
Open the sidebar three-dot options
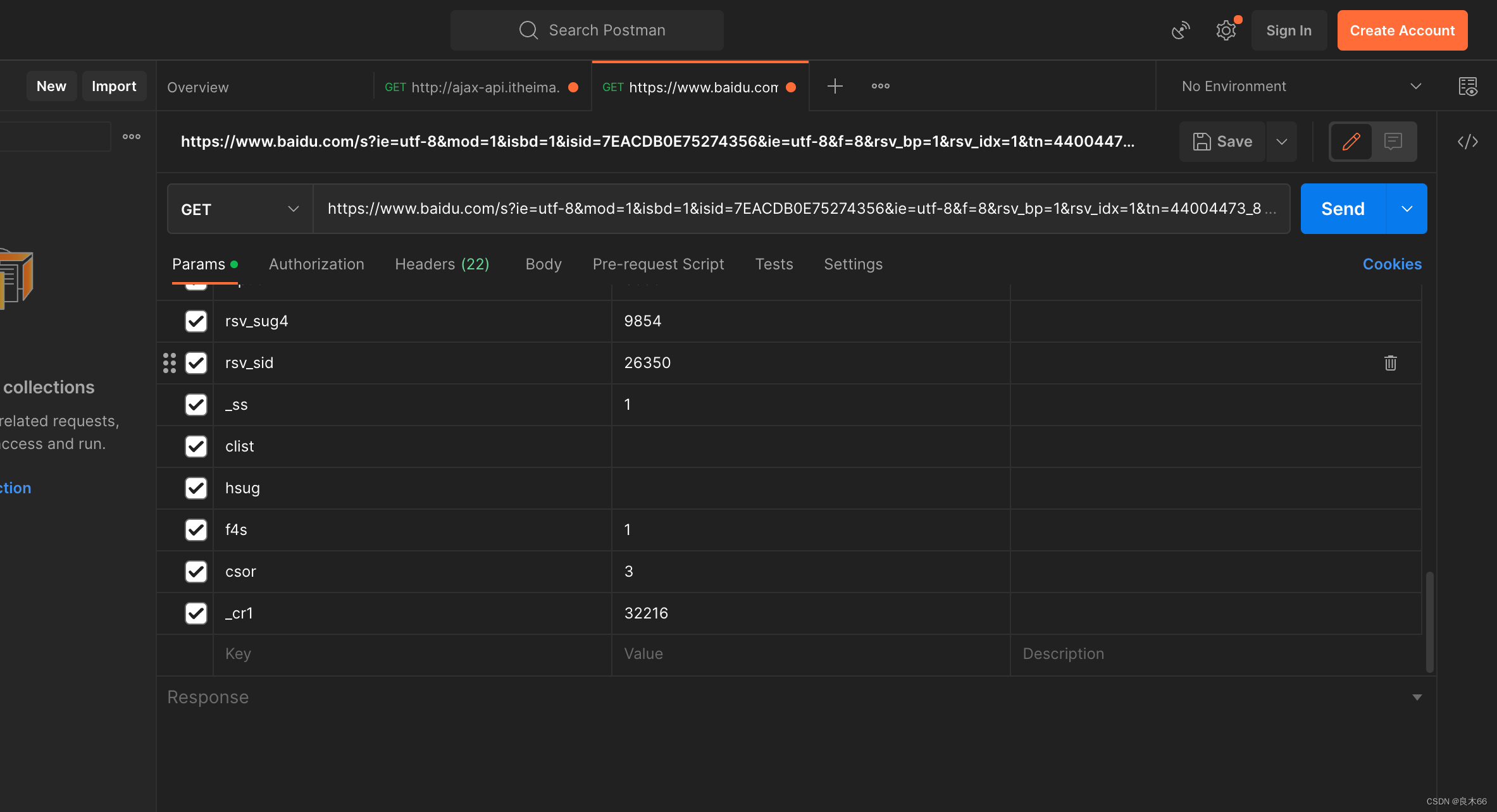(x=132, y=137)
